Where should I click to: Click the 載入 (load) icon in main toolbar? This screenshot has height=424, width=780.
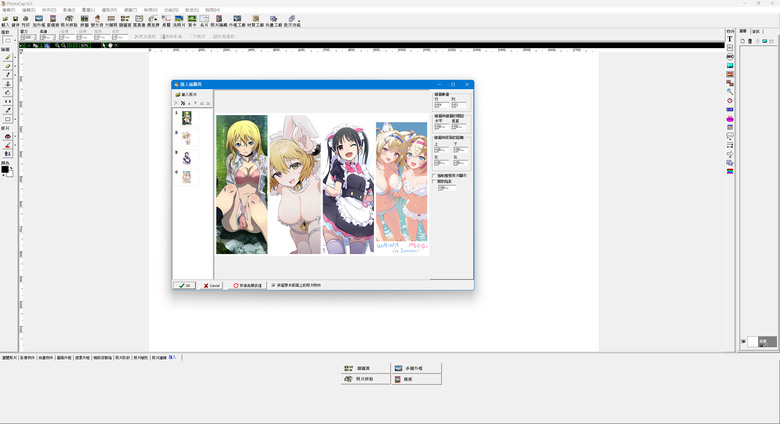(x=5, y=21)
